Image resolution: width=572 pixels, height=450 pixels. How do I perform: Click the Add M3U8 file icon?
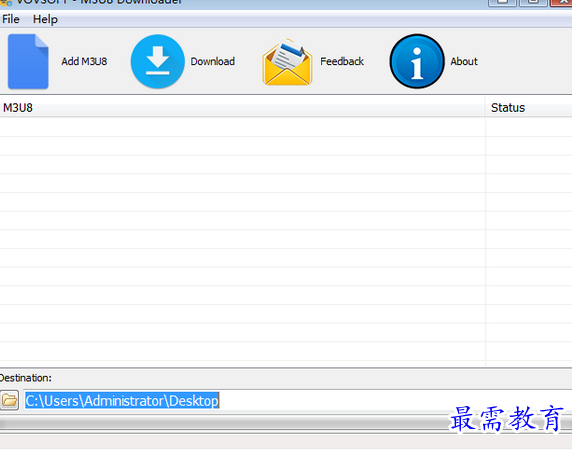[x=28, y=61]
